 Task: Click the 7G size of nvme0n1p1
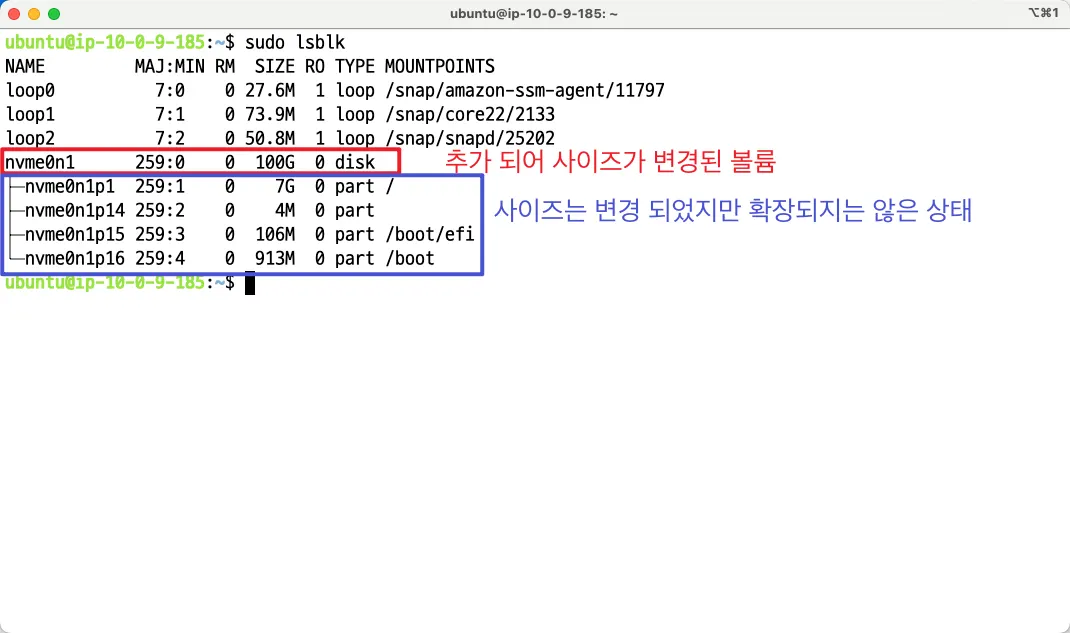pos(285,186)
